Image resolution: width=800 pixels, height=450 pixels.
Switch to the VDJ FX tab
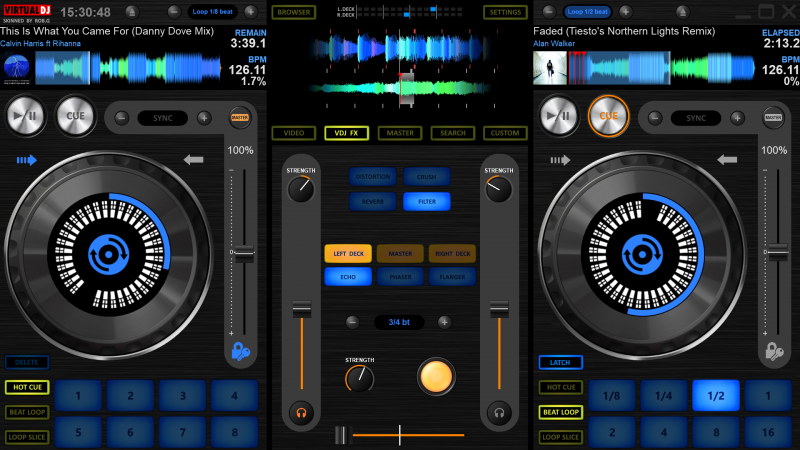pyautogui.click(x=346, y=133)
